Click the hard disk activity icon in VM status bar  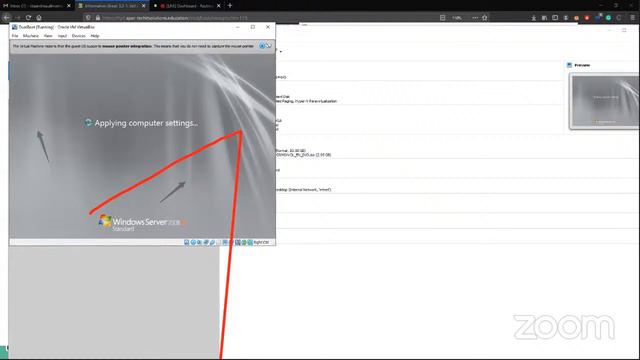tap(187, 242)
